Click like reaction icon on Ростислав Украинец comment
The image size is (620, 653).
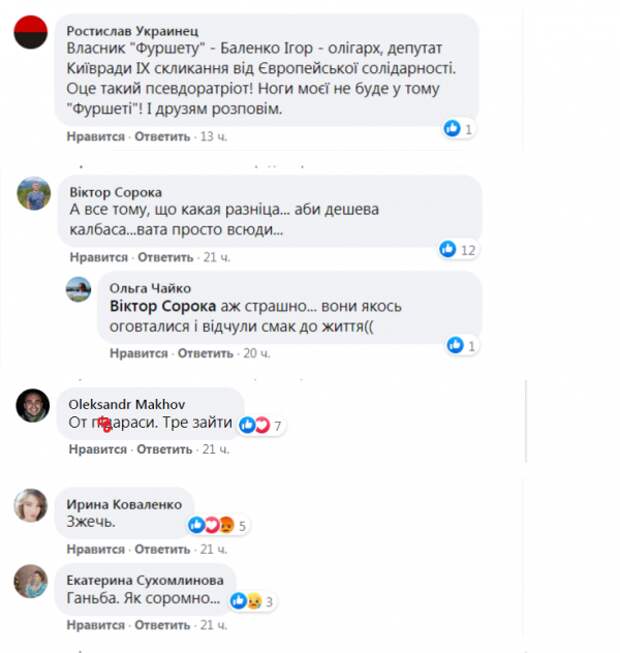point(452,128)
